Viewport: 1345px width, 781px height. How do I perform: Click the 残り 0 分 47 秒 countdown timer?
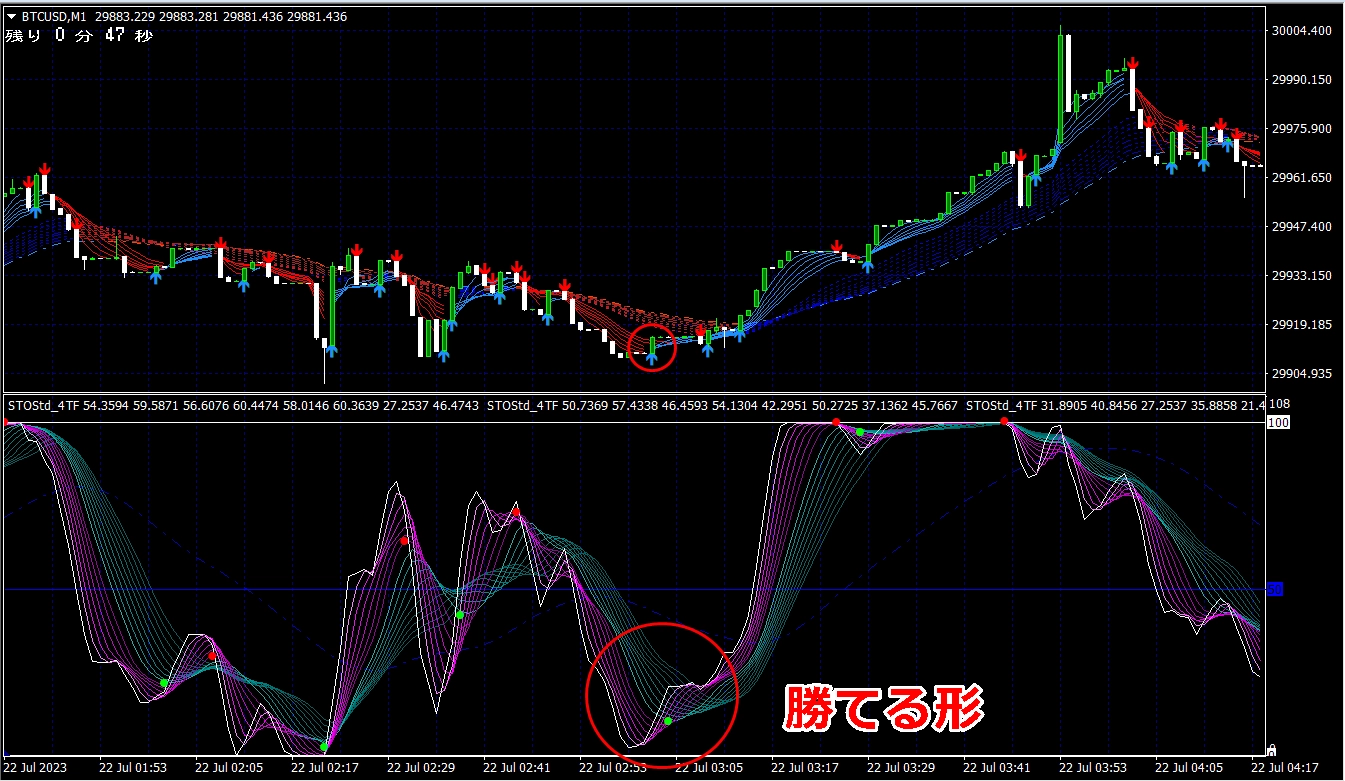pos(78,35)
